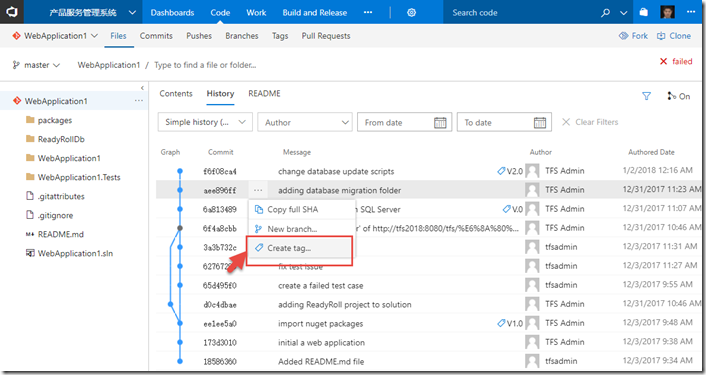The width and height of the screenshot is (706, 375).
Task: Expand the search options chevron
Action: [x=624, y=13]
